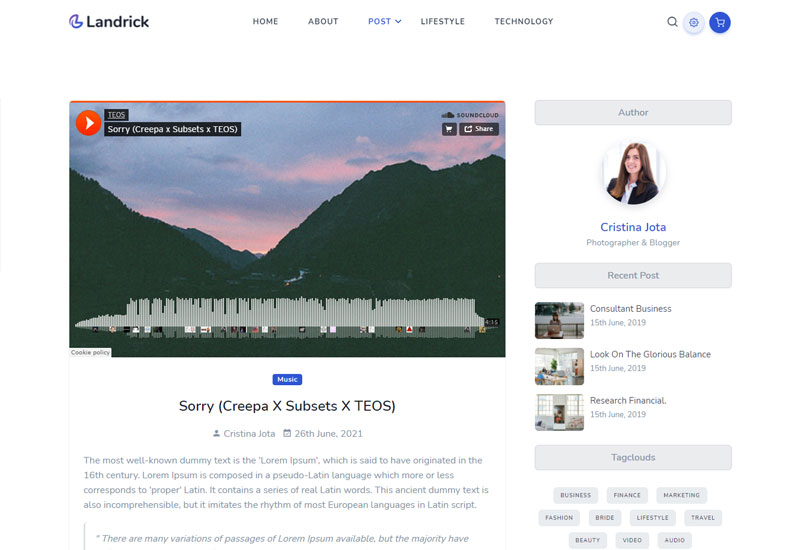Share the SoundCloud track
The image size is (800, 550).
coord(479,129)
